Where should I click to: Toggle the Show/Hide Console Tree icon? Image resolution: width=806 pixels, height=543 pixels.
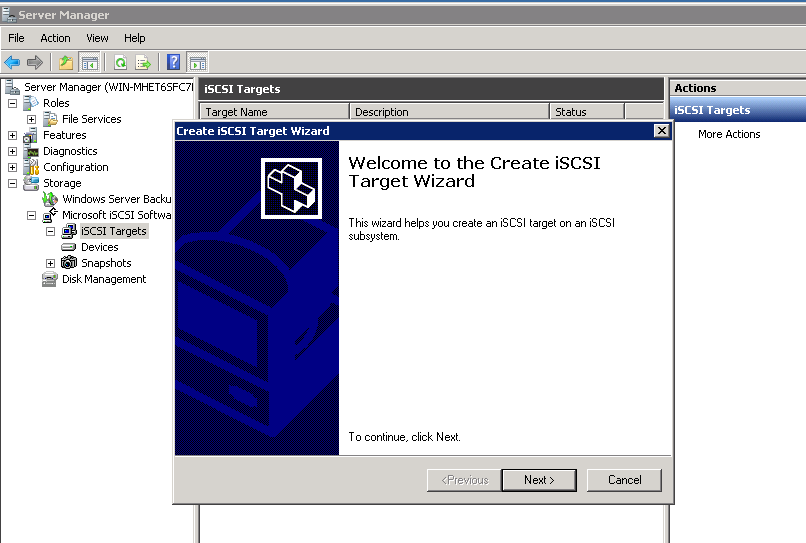coord(90,62)
